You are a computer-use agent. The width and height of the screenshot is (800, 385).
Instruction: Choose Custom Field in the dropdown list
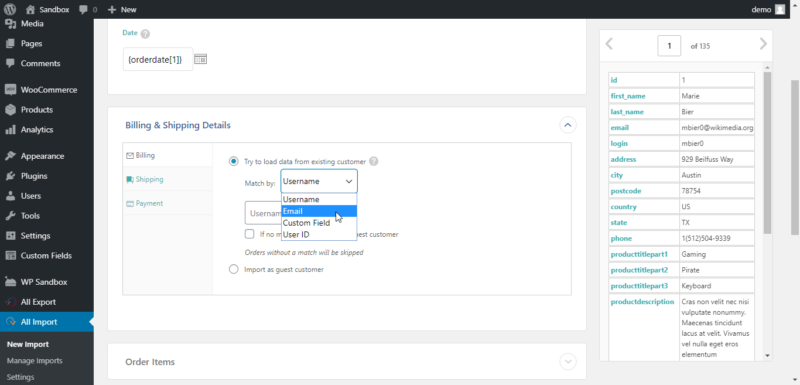tap(319, 223)
